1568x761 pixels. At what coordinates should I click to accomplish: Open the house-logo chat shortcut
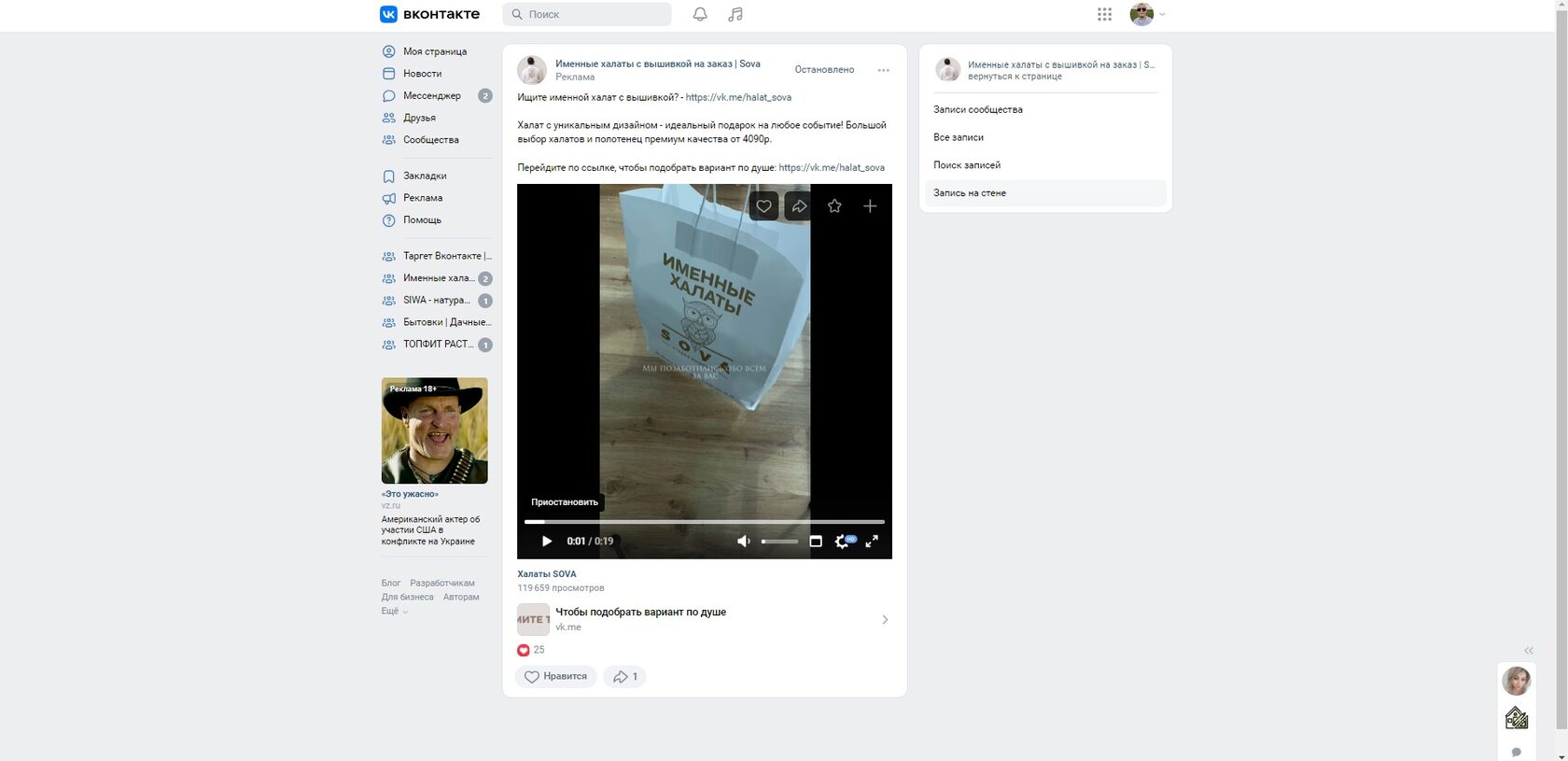point(1516,718)
